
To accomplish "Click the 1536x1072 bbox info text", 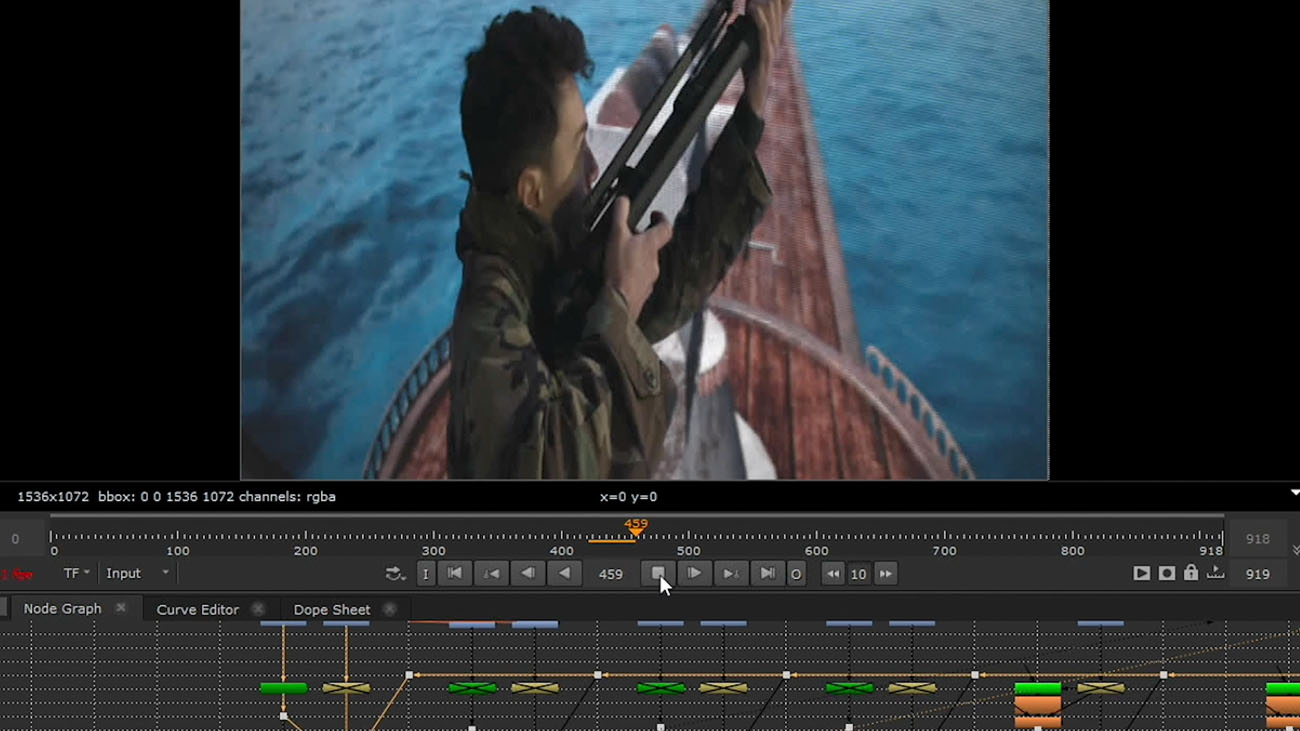I will click(x=176, y=496).
